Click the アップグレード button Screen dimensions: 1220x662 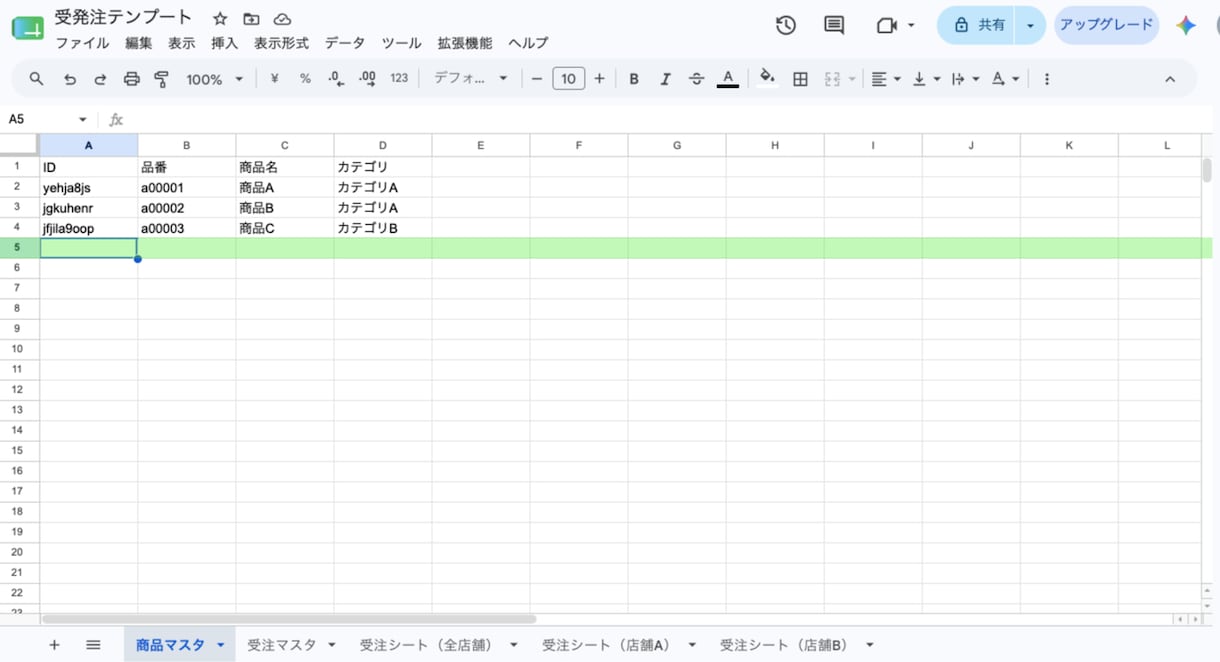click(1106, 25)
